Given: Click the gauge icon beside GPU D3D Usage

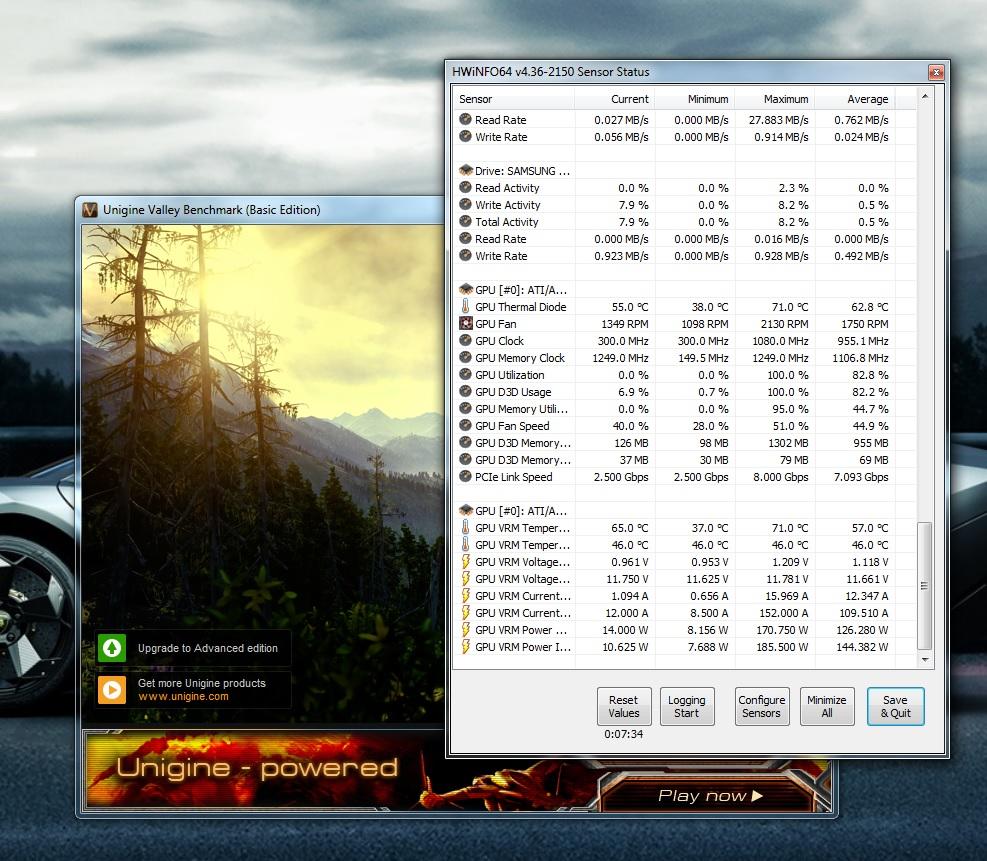Looking at the screenshot, I should [x=465, y=391].
